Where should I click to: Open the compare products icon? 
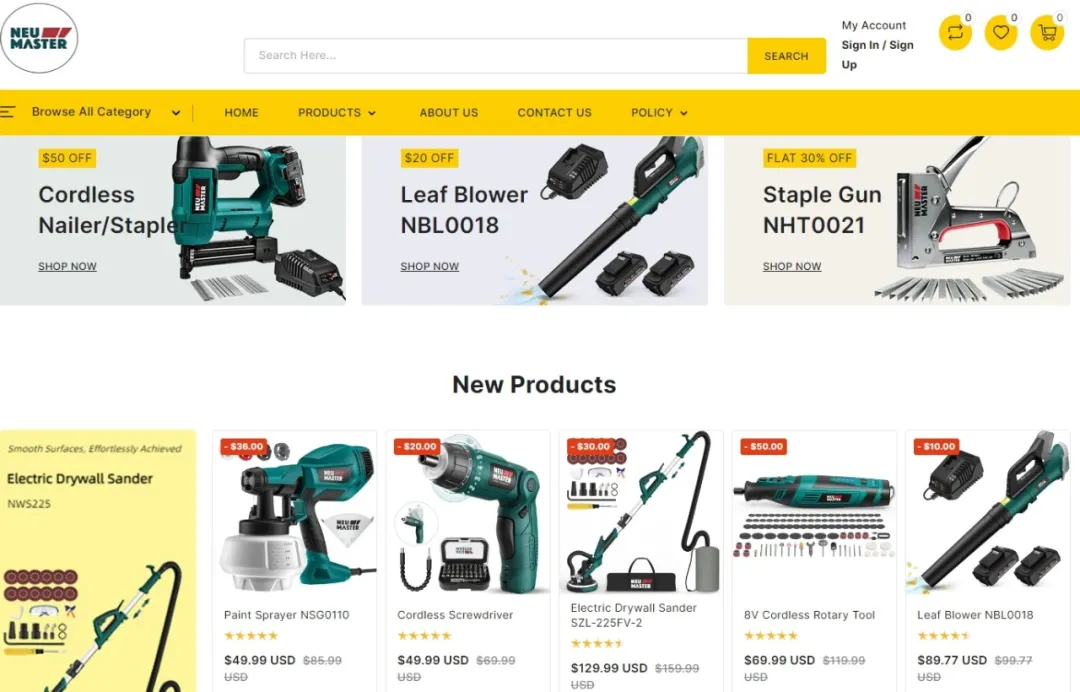click(x=955, y=32)
